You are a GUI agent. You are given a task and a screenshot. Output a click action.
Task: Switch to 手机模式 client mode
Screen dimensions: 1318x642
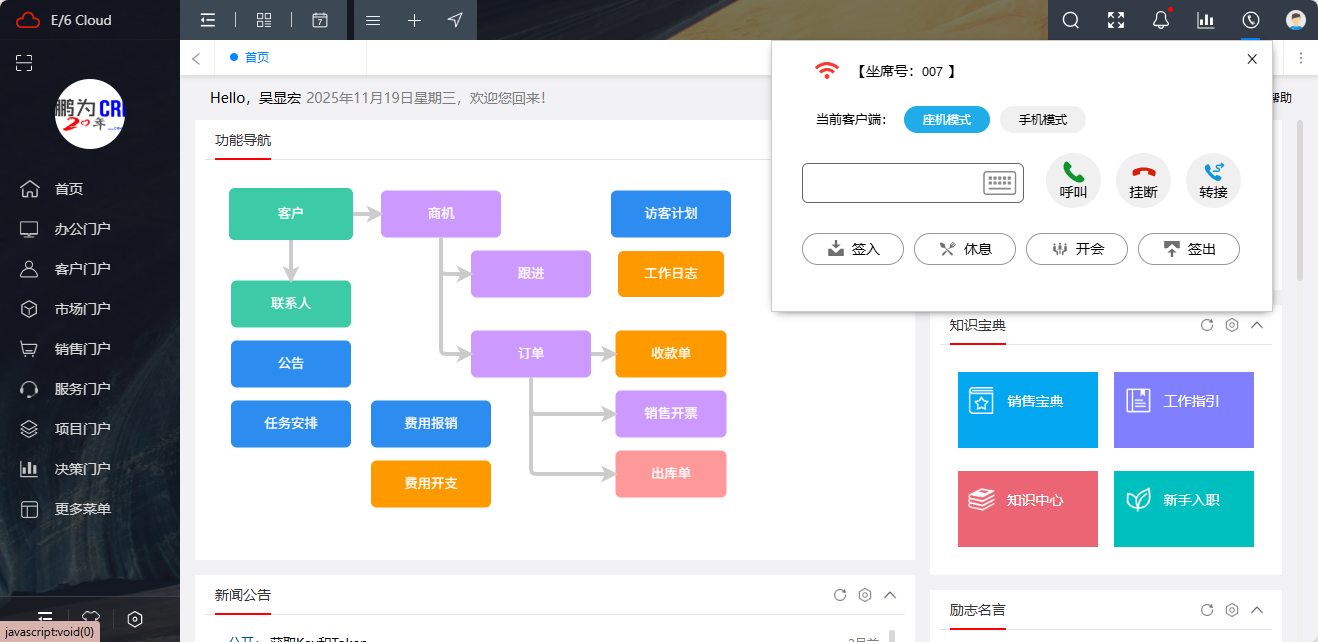click(1042, 119)
